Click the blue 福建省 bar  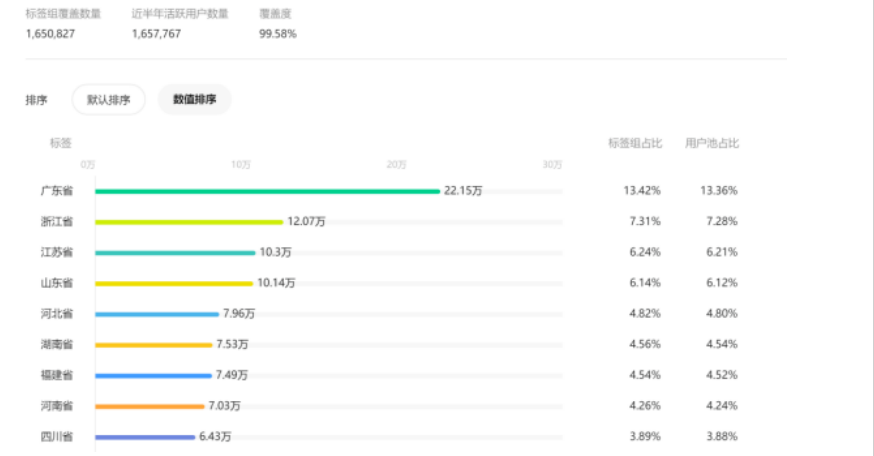click(x=153, y=376)
